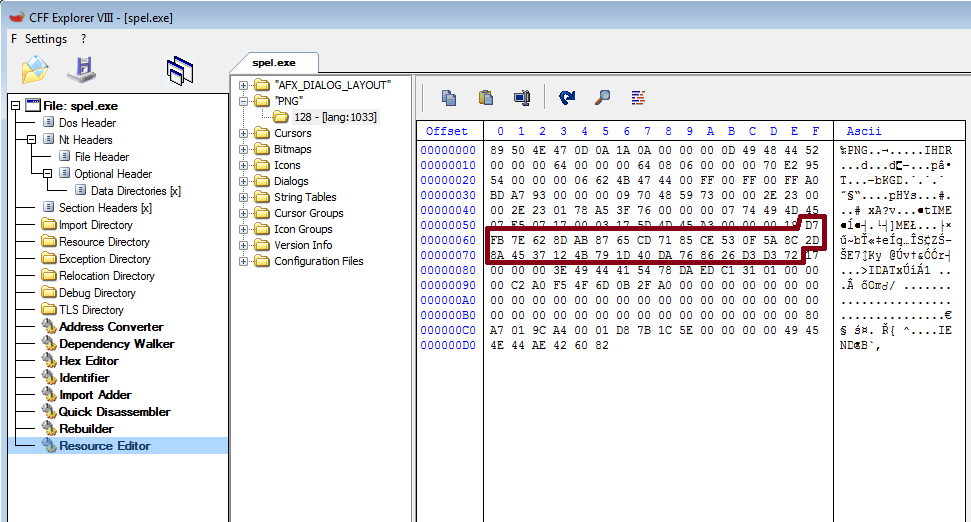Open the Settings menu

(46, 39)
